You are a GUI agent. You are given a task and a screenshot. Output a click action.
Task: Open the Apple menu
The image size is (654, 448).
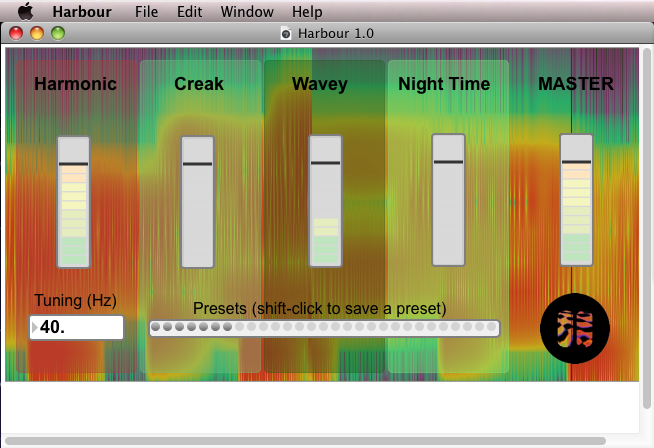(x=26, y=11)
